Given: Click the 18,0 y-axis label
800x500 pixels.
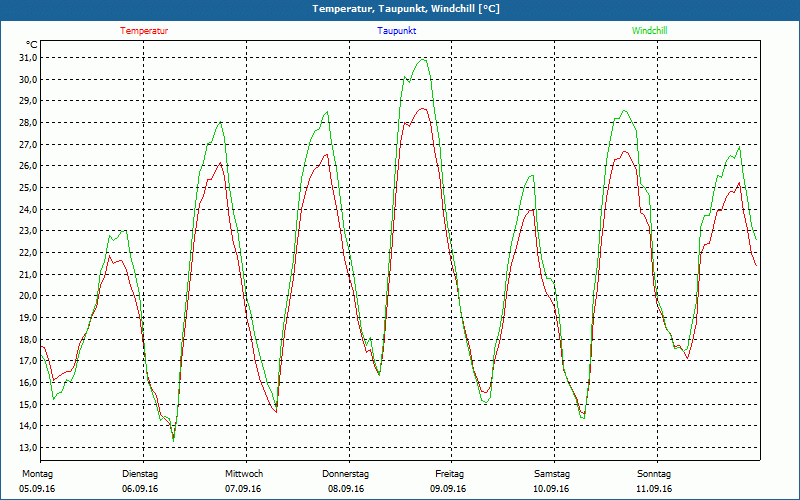Looking at the screenshot, I should coord(28,339).
